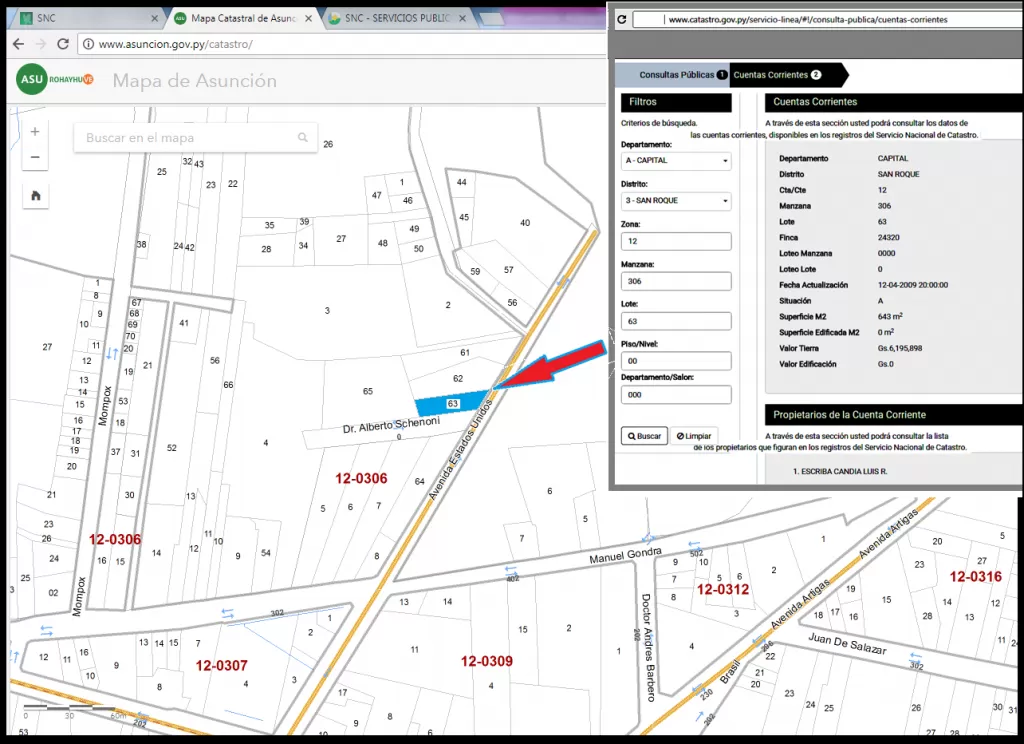1024x744 pixels.
Task: Click the 12-0307 block label
Action: click(x=221, y=666)
